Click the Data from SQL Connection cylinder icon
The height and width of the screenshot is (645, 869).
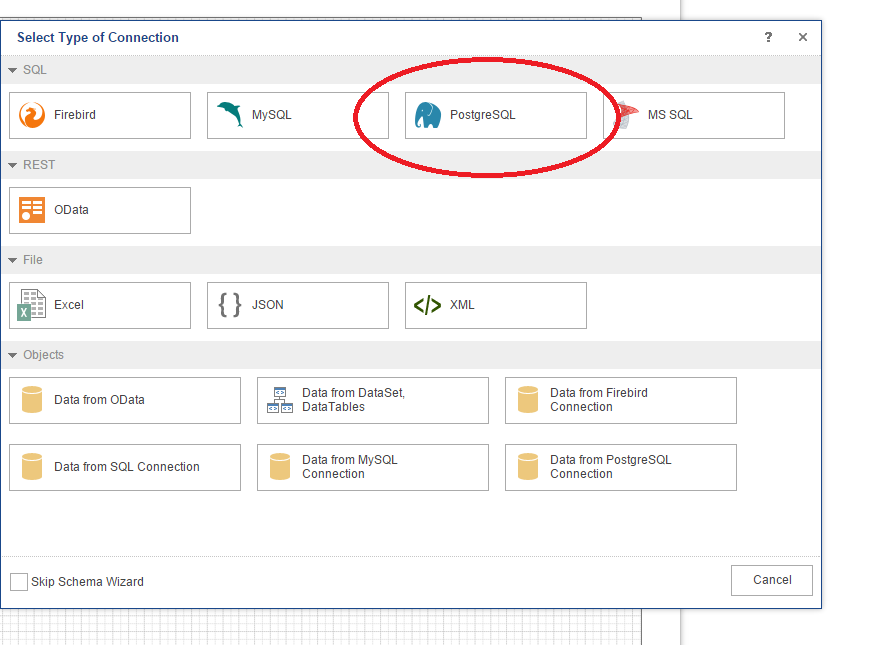point(32,467)
